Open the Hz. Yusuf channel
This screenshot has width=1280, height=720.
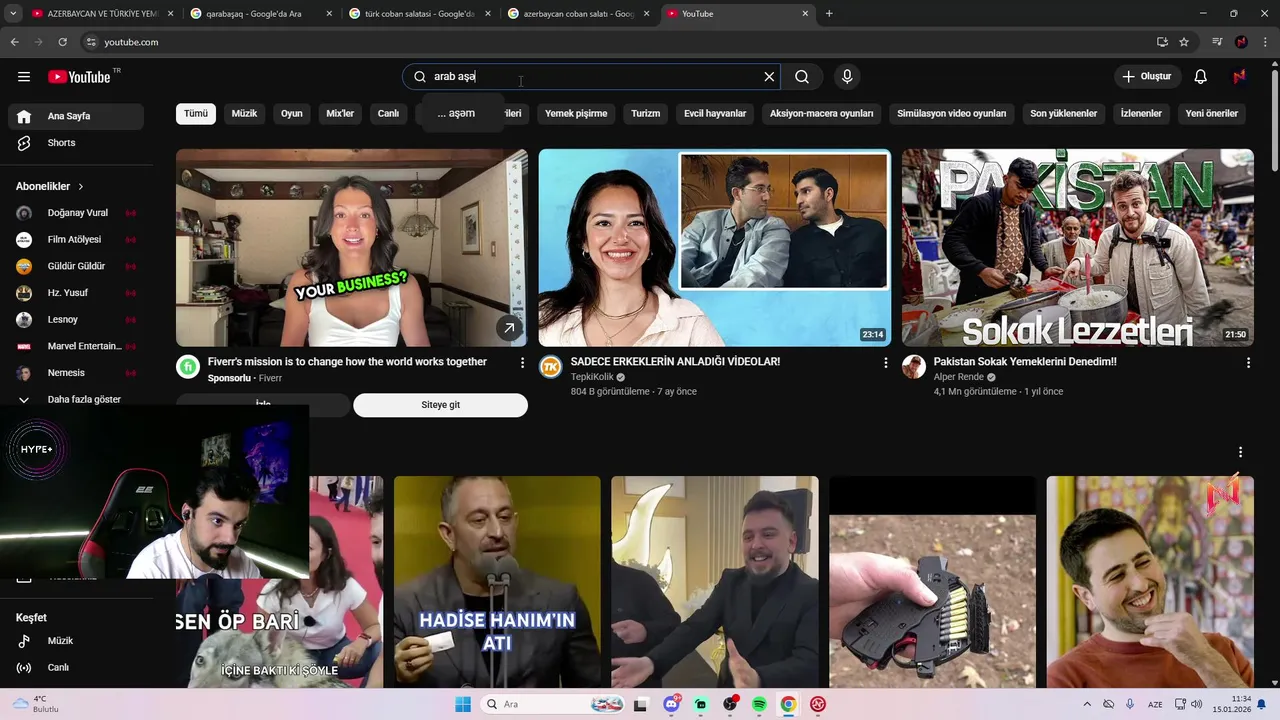pos(76,293)
